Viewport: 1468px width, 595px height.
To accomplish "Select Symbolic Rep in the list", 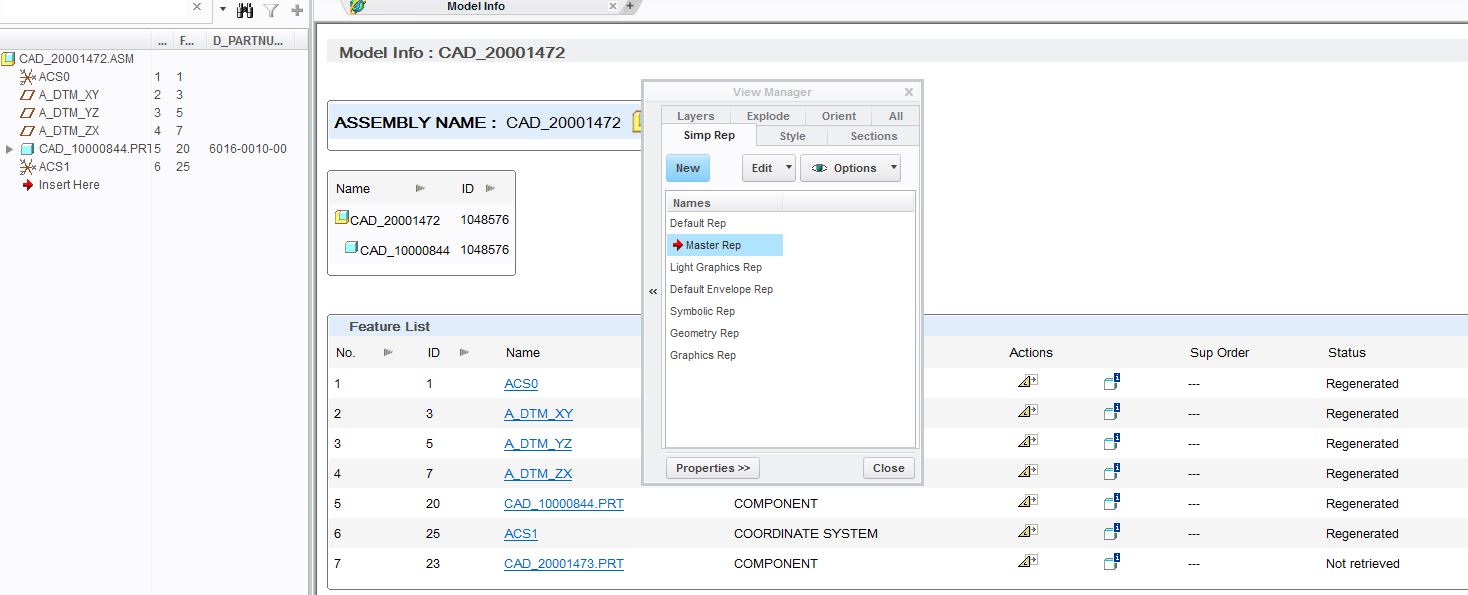I will point(702,311).
